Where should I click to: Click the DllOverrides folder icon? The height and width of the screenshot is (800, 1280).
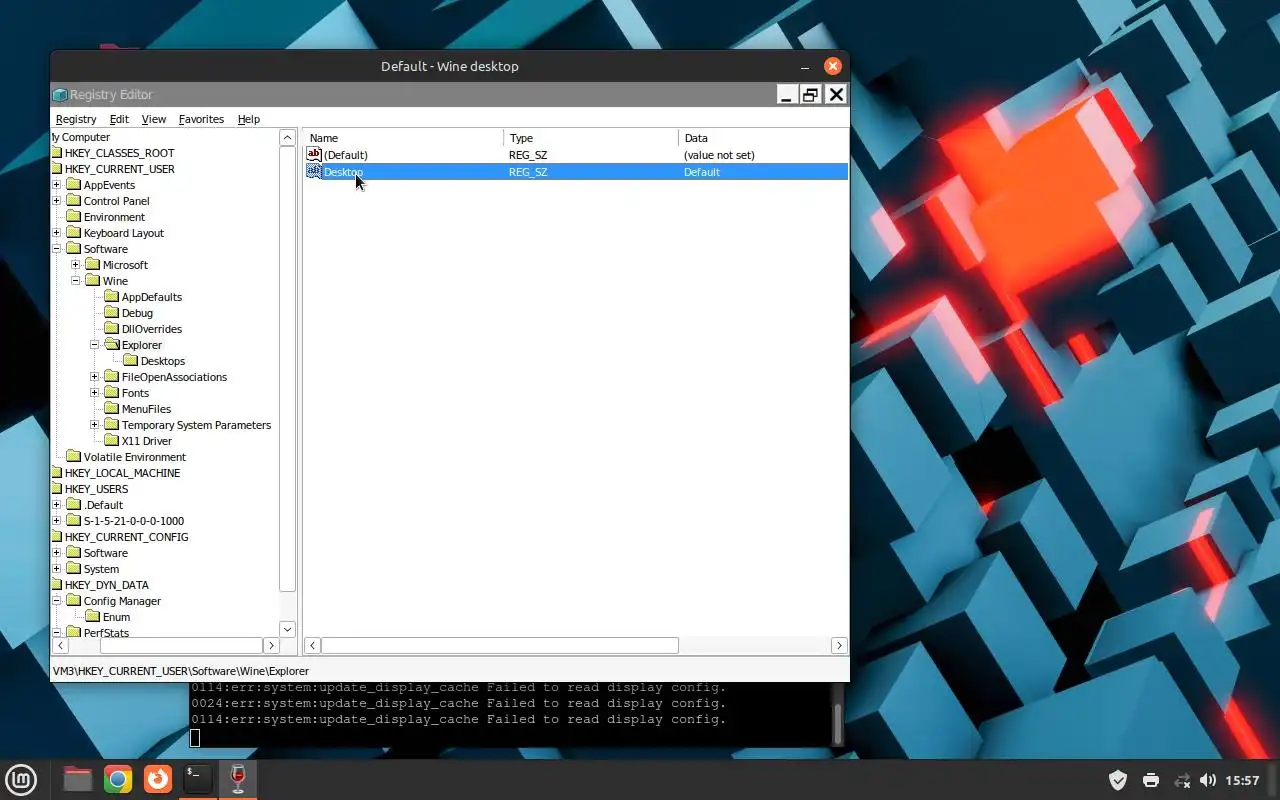pyautogui.click(x=111, y=329)
